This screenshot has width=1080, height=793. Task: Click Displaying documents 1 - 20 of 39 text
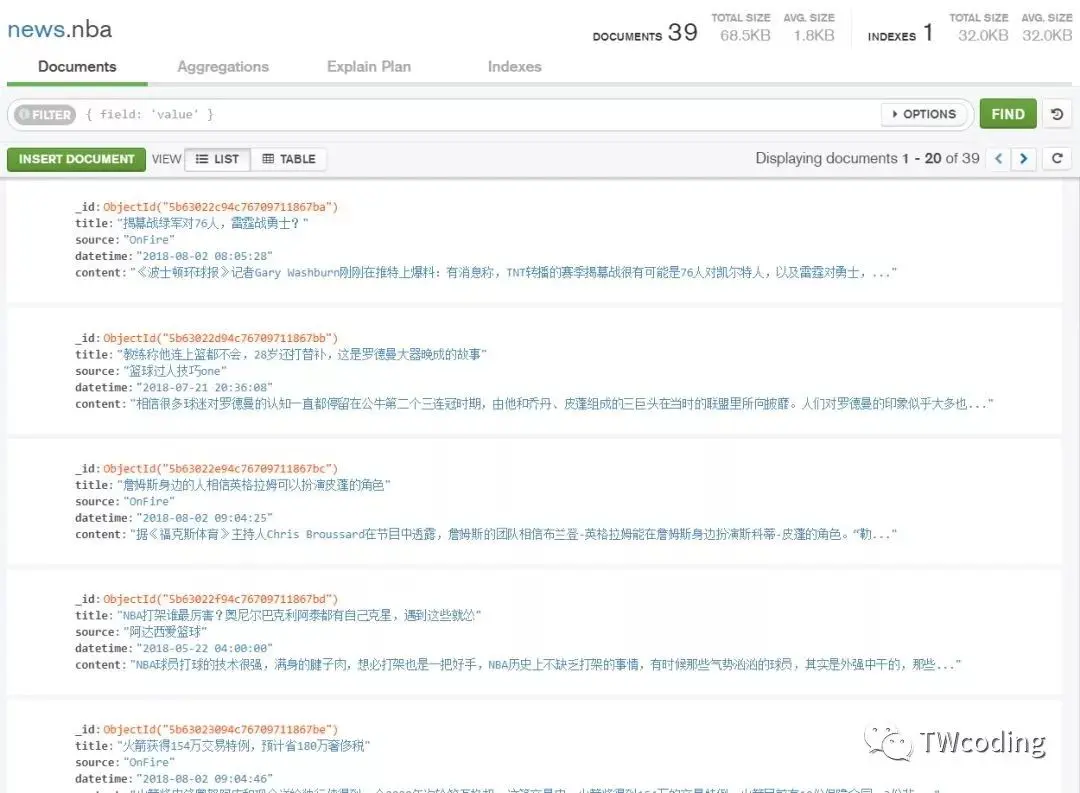tap(867, 158)
